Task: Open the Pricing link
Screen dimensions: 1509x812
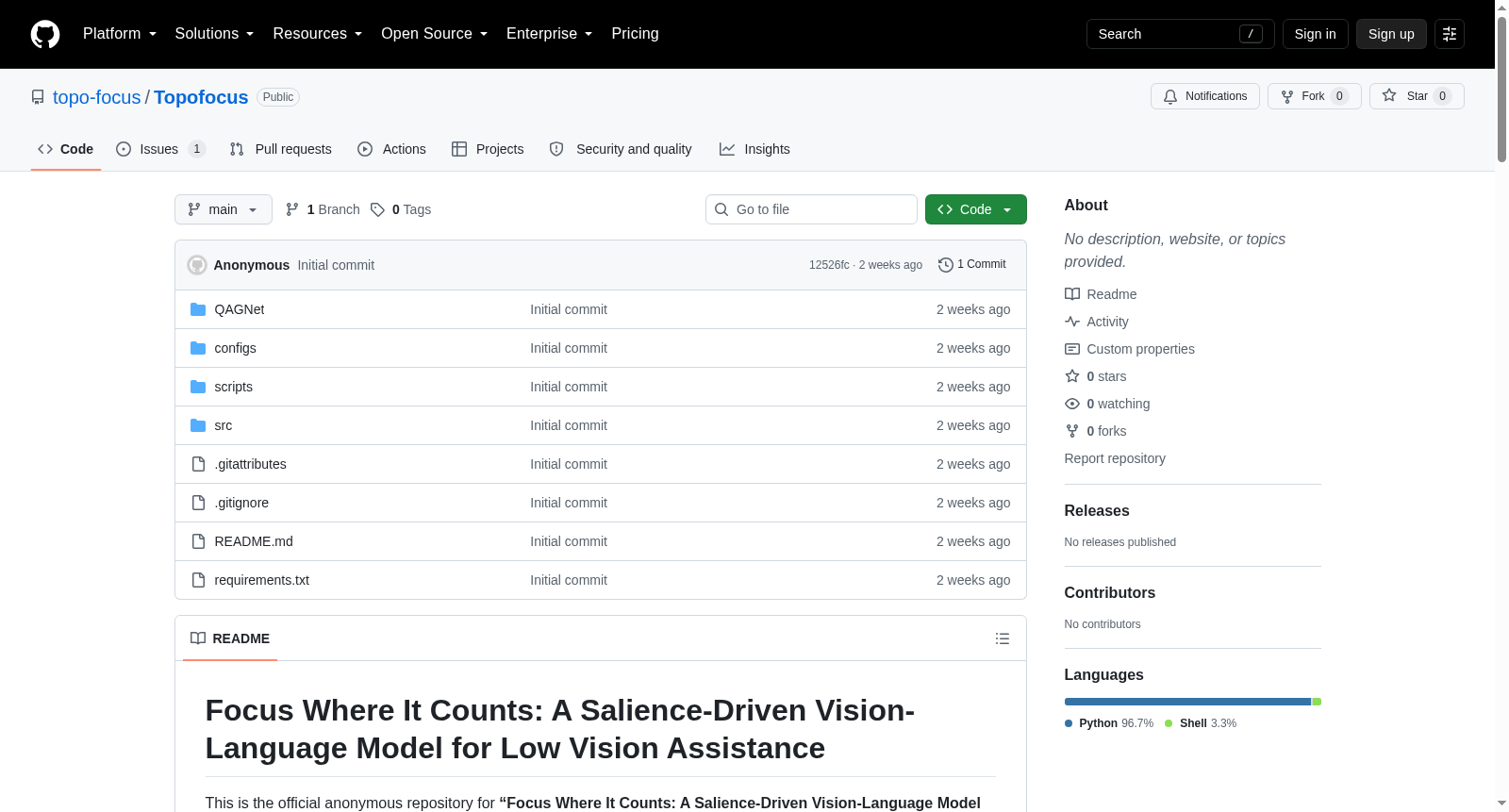Action: coord(635,34)
